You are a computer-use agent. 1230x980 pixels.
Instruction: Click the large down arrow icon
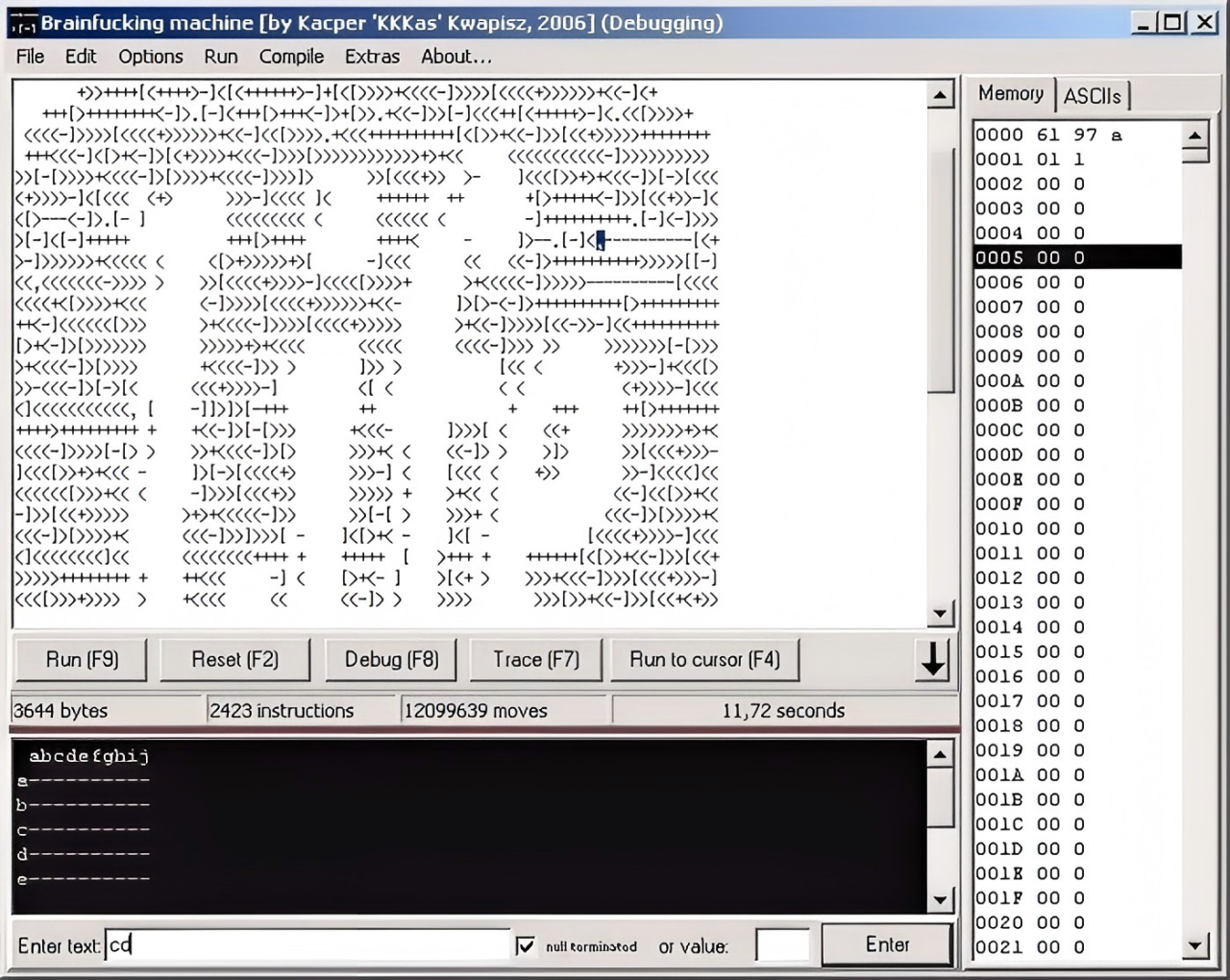coord(932,660)
